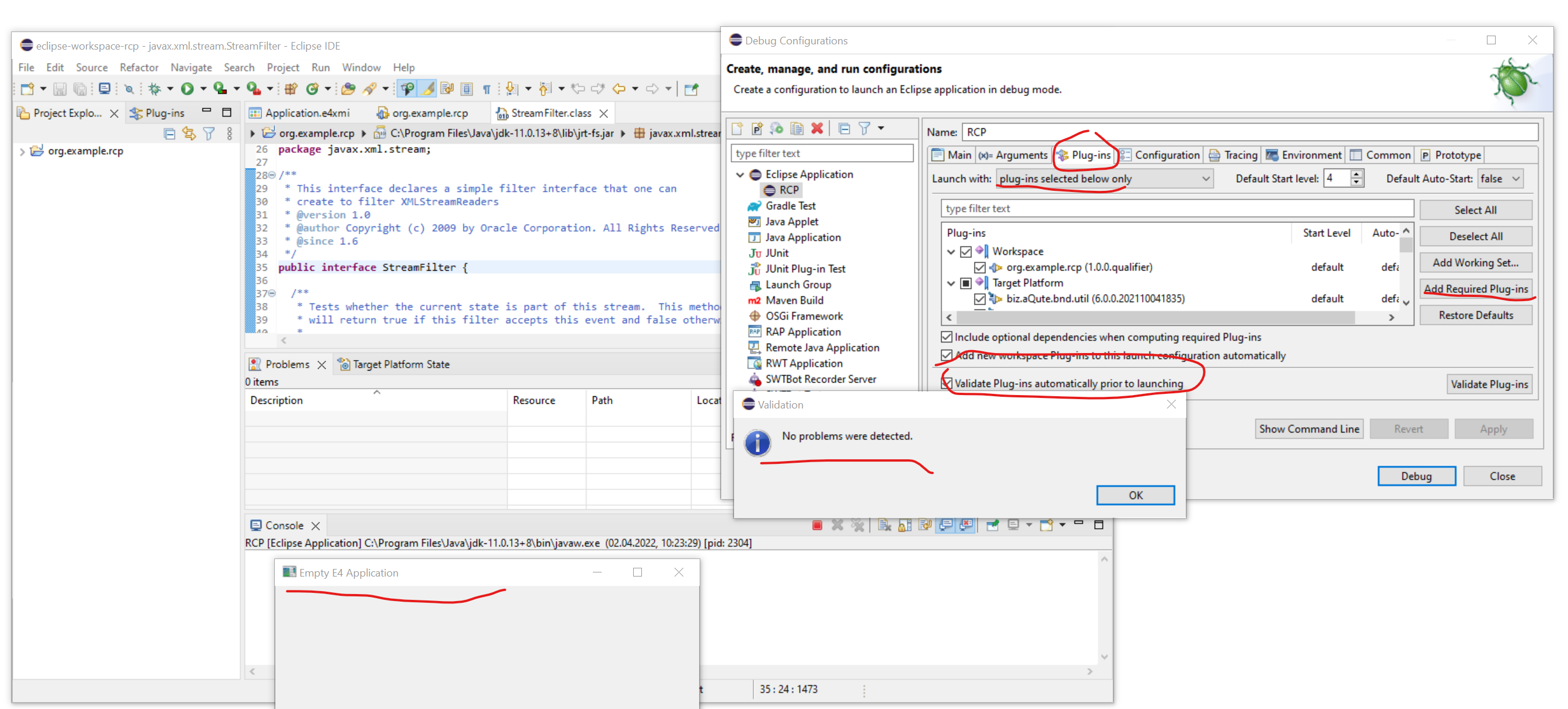Click Deselect All button
Viewport: 1568px width, 709px height.
pyautogui.click(x=1475, y=236)
